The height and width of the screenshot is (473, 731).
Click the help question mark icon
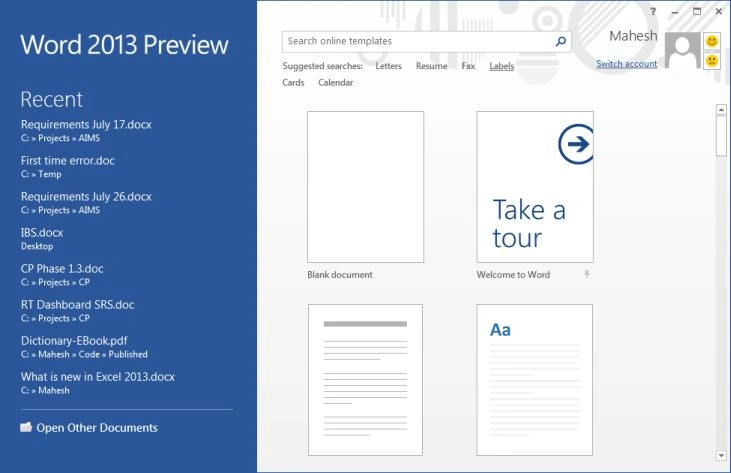click(653, 12)
